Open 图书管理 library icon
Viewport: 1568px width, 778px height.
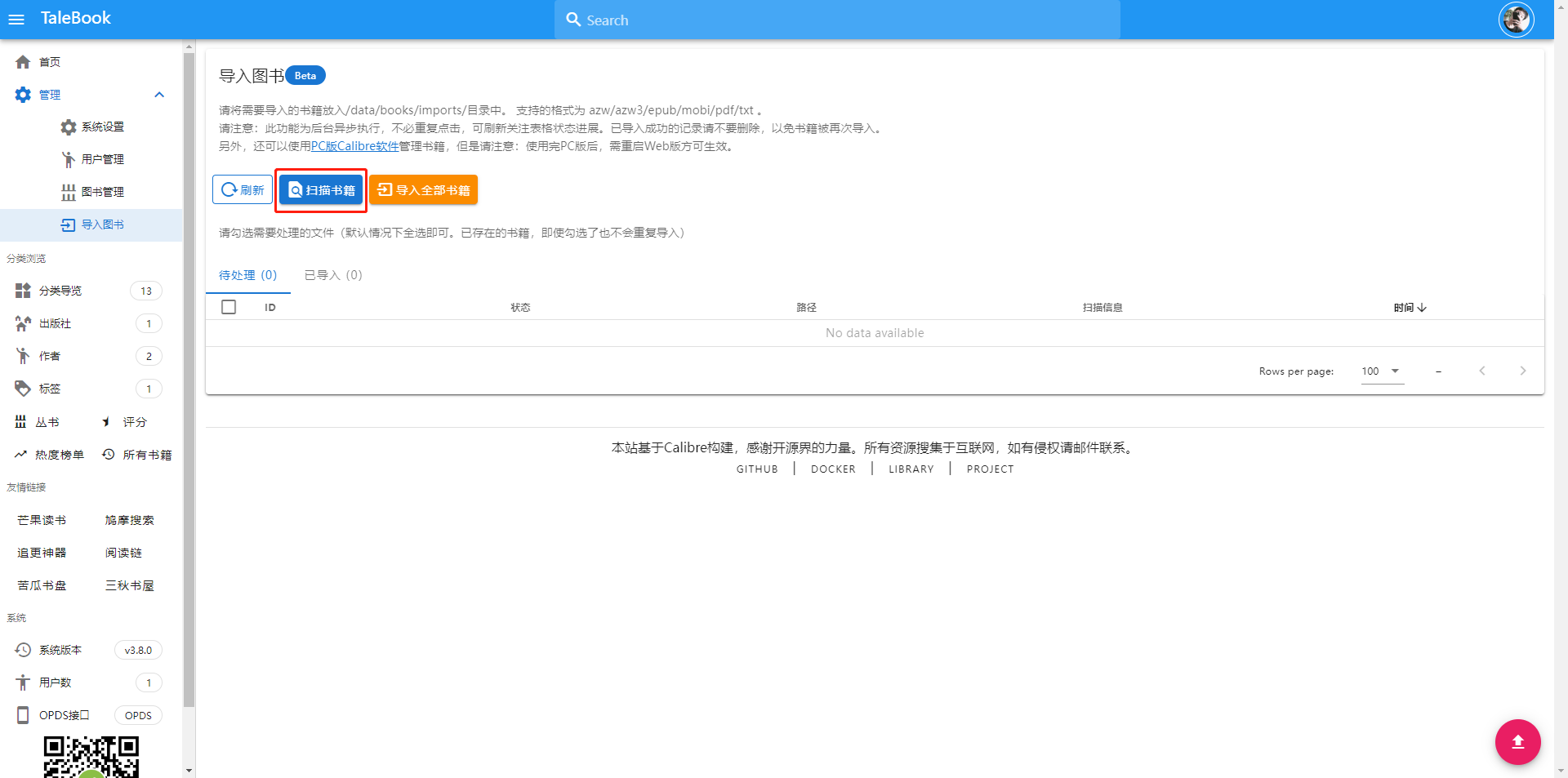[69, 193]
